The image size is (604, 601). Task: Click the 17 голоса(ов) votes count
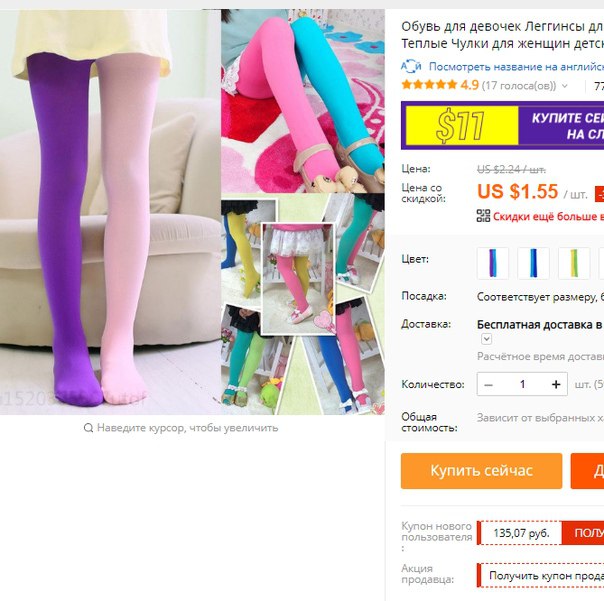tap(520, 85)
